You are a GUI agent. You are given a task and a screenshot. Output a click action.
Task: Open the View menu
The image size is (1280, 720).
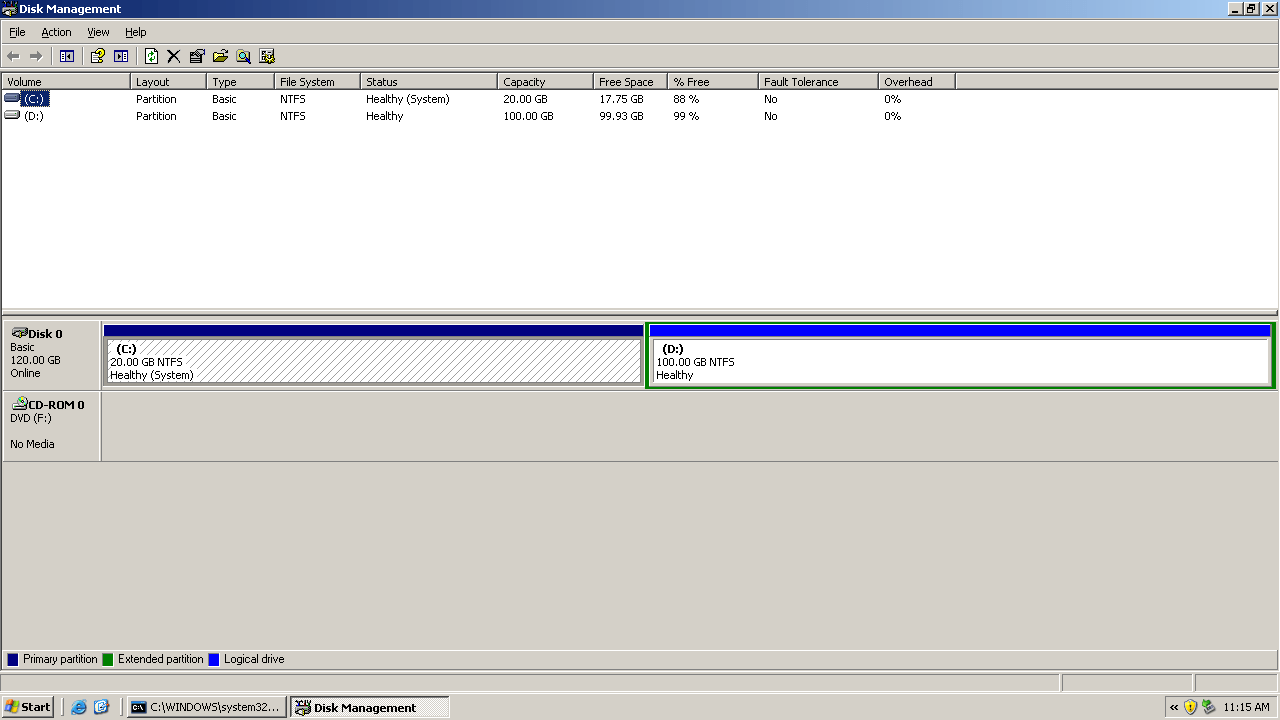(97, 32)
